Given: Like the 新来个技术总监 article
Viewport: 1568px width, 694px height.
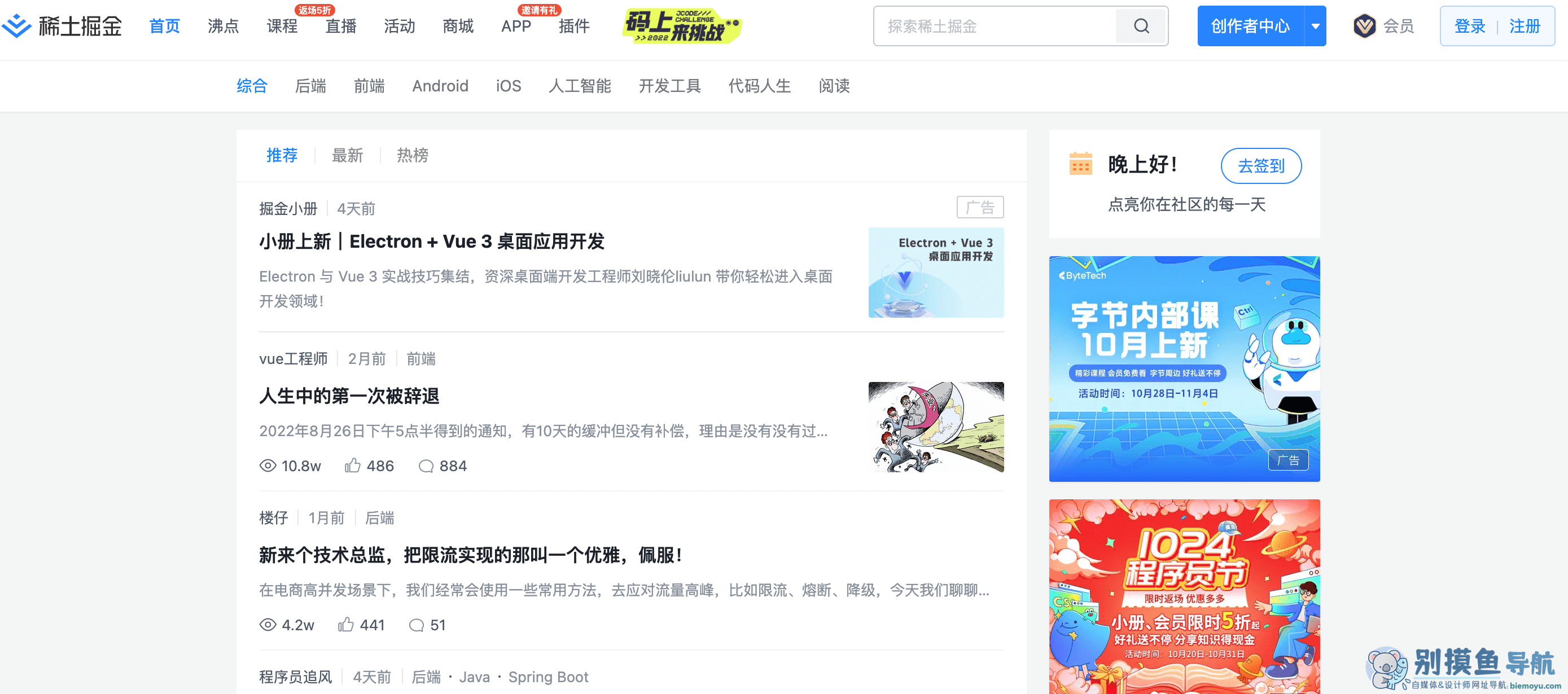Looking at the screenshot, I should (x=346, y=625).
